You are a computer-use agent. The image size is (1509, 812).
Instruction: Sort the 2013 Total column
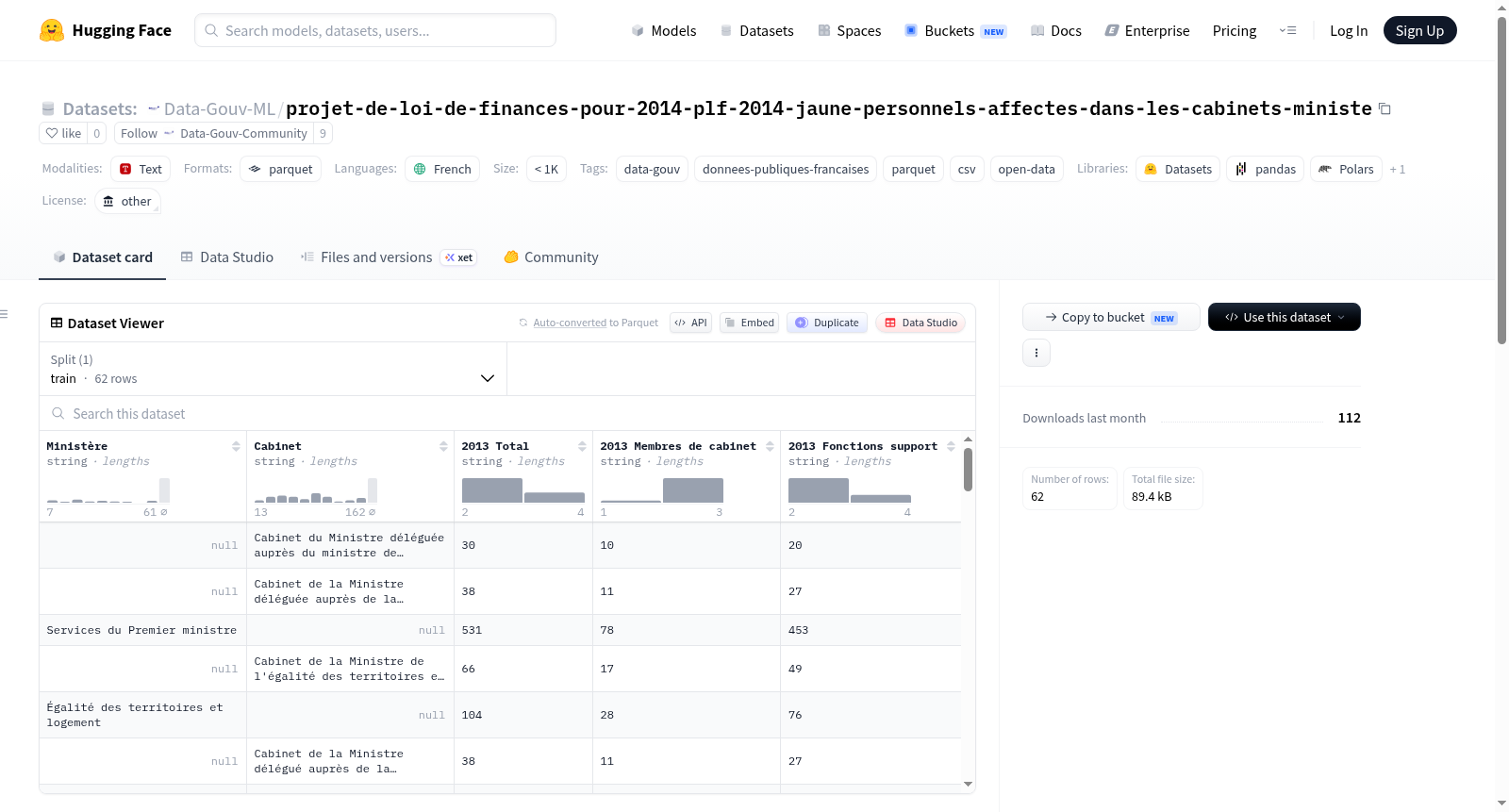click(582, 446)
